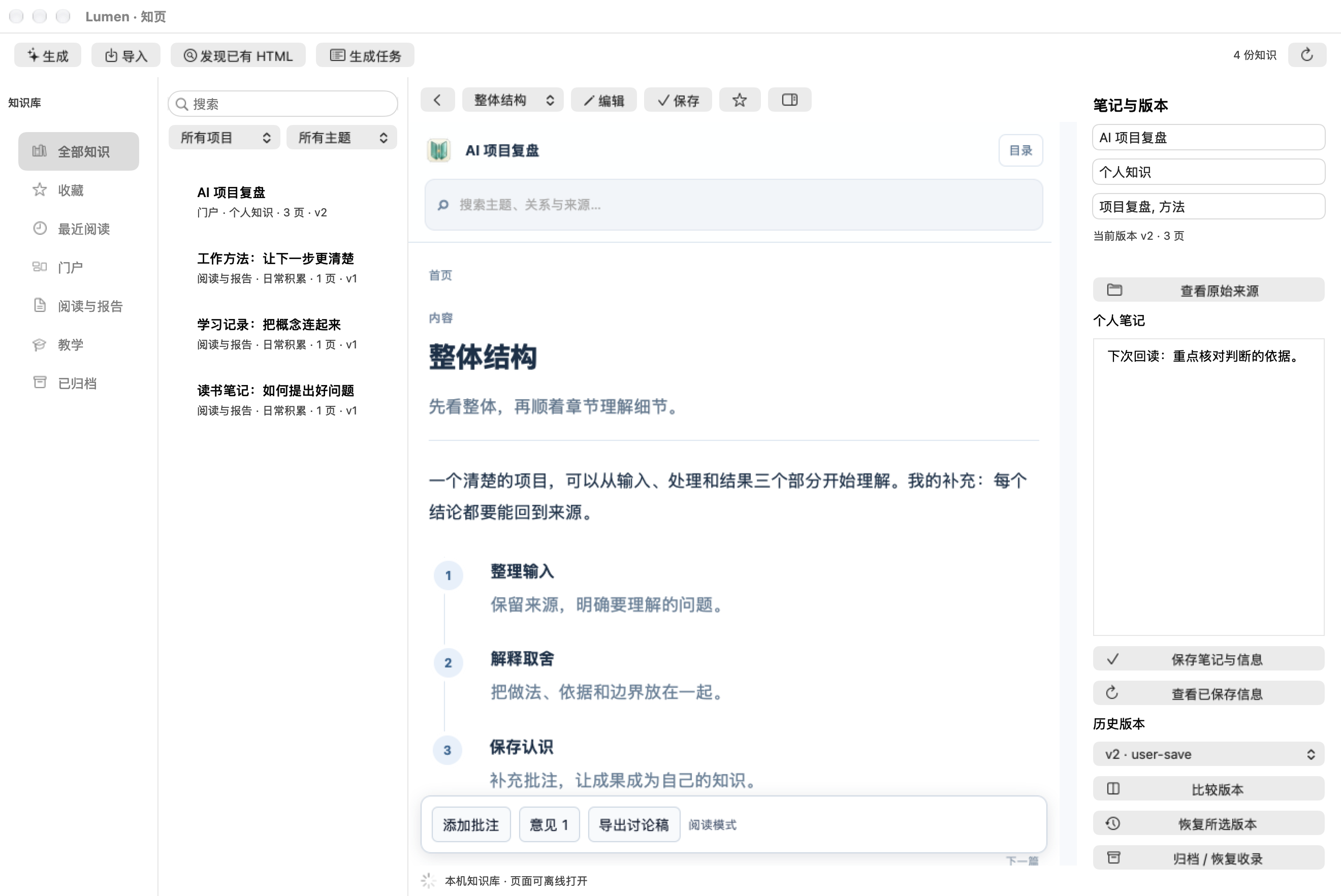Image resolution: width=1341 pixels, height=896 pixels.
Task: Click the 编辑 pencil button
Action: click(603, 100)
